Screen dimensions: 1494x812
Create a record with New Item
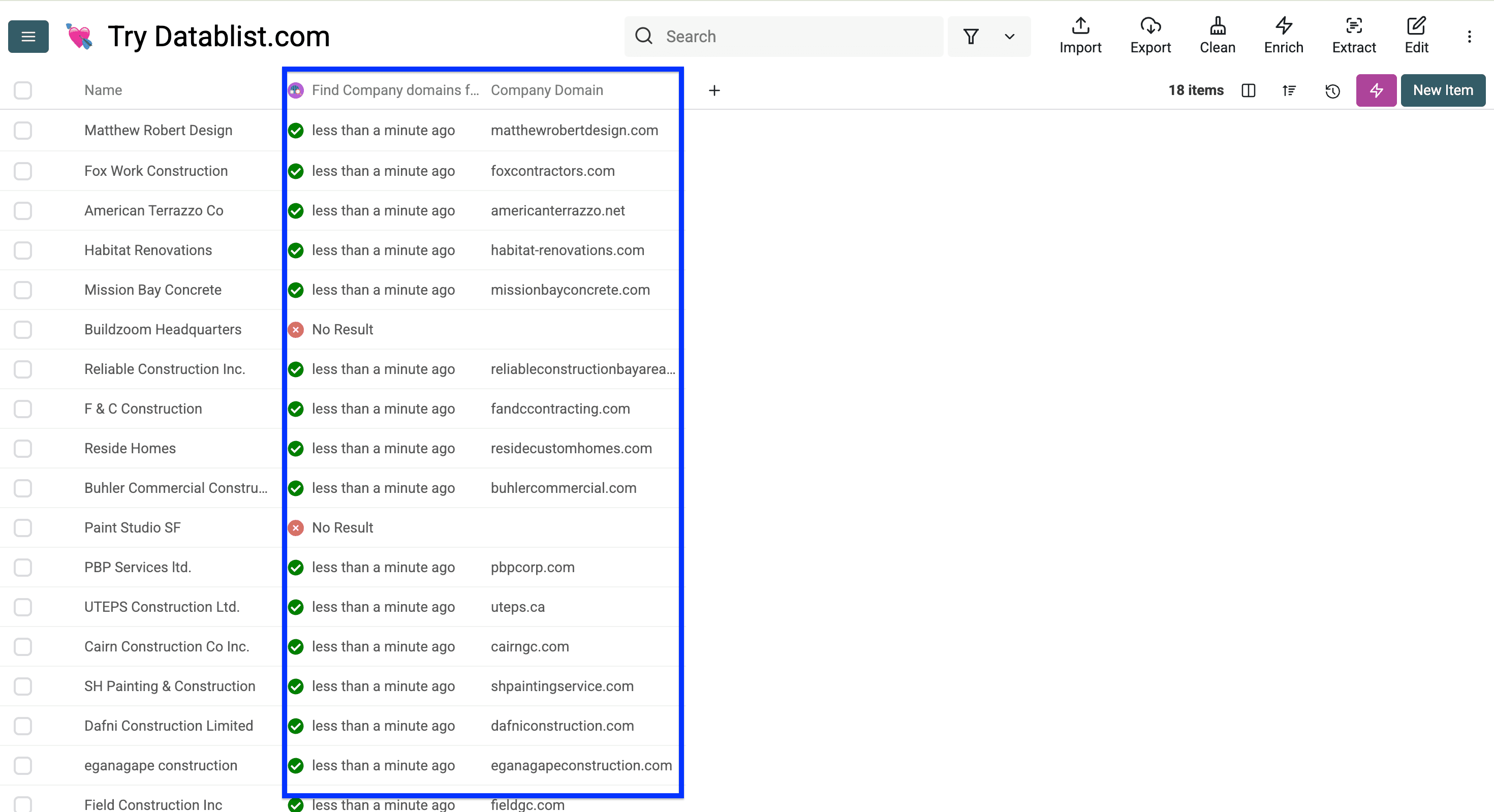[x=1443, y=90]
